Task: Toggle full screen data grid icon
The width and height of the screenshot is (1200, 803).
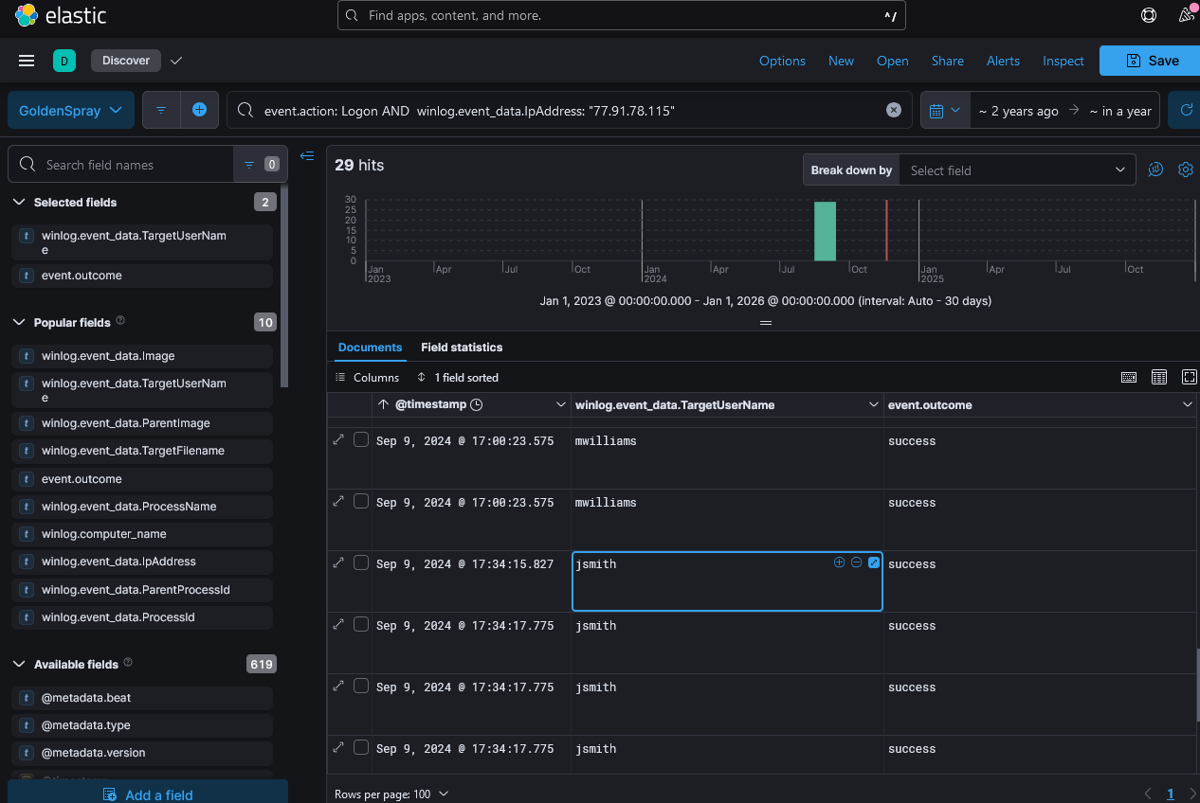Action: (x=1189, y=377)
